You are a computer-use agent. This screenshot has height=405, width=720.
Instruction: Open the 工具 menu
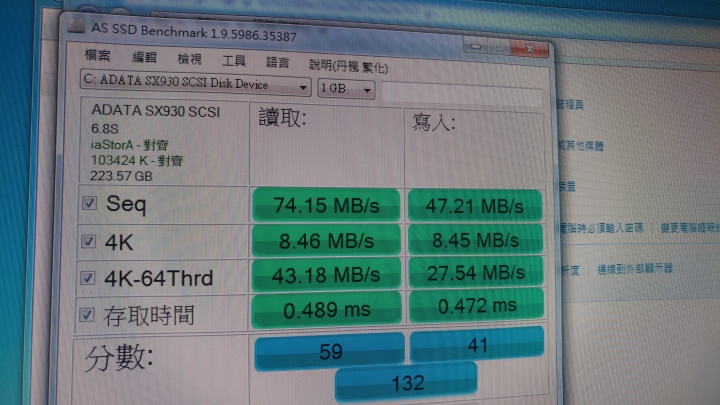234,61
